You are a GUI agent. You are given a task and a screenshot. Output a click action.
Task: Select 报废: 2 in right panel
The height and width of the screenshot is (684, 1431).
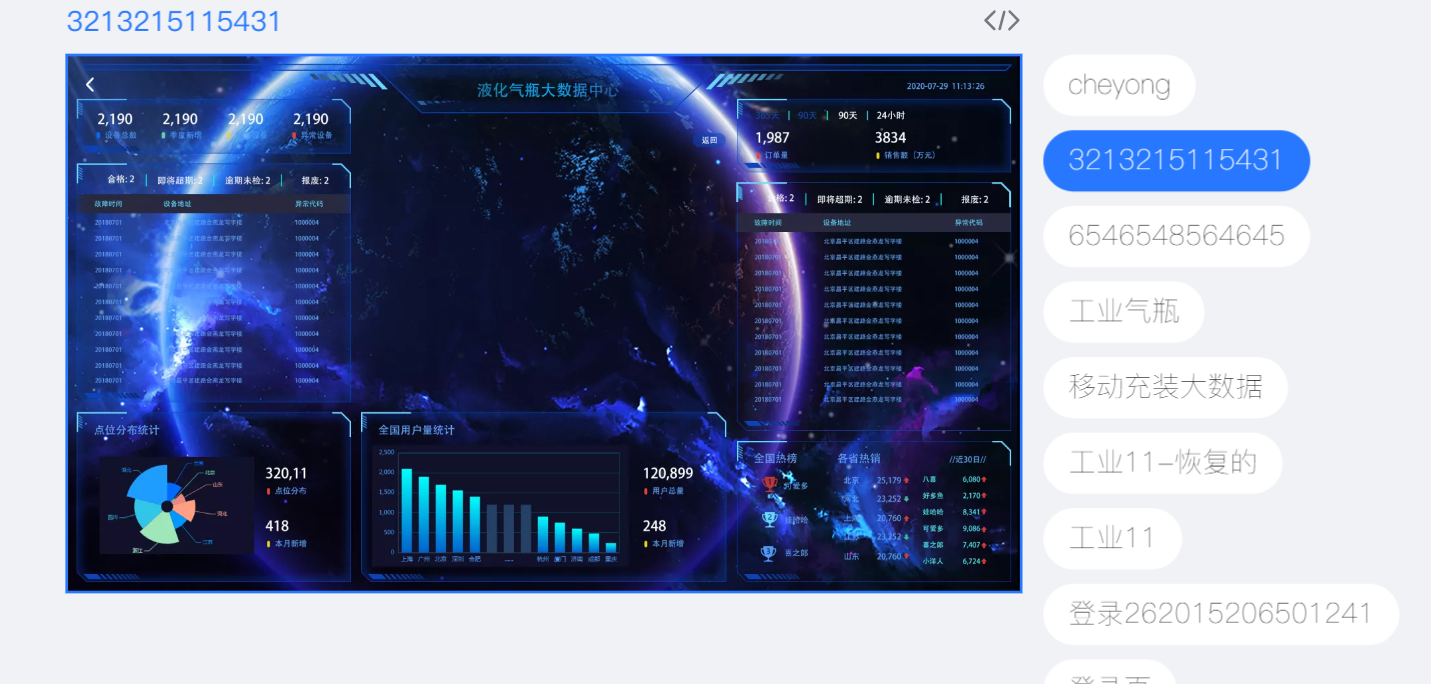[975, 200]
